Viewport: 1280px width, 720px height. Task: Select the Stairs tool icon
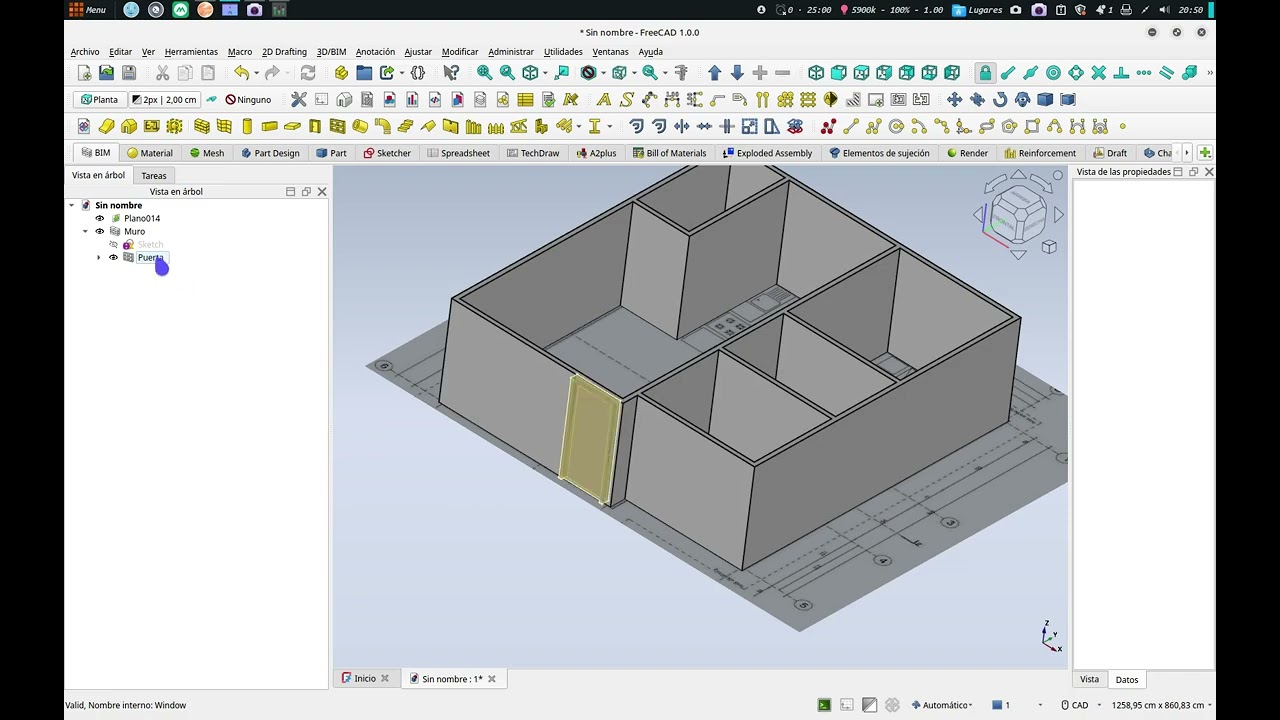406,126
